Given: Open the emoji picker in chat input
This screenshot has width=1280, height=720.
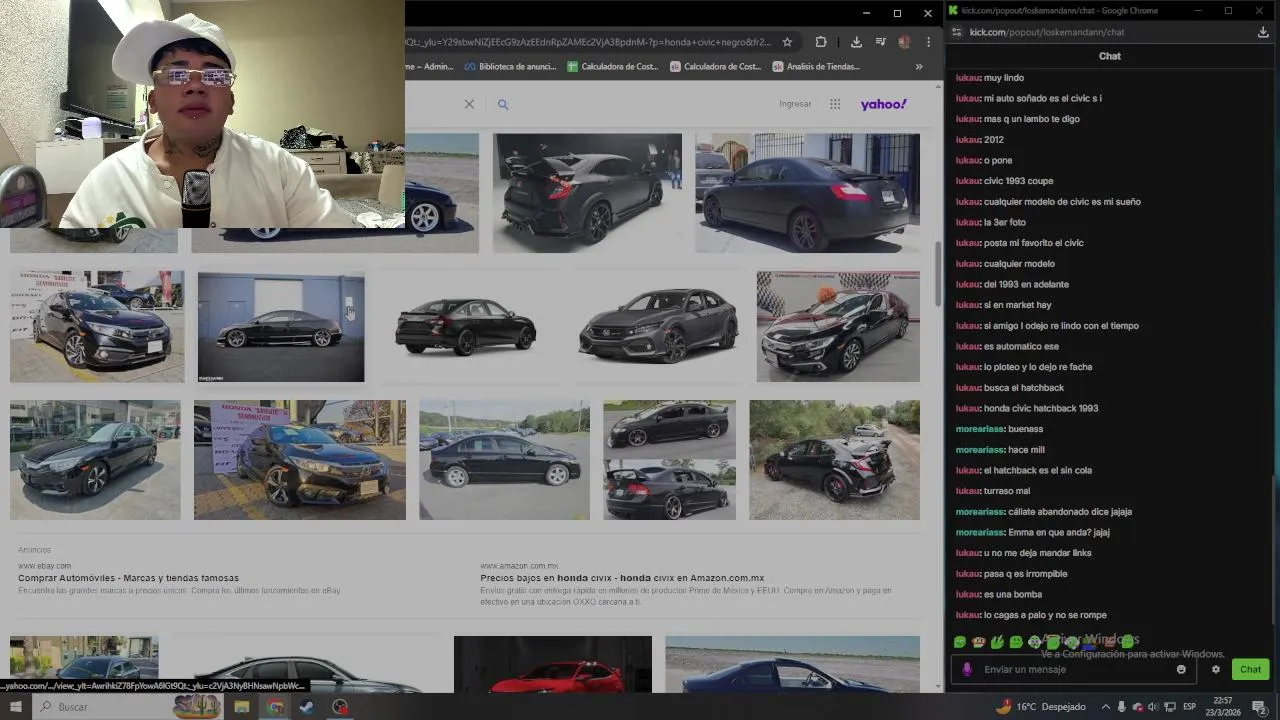Looking at the screenshot, I should click(x=1181, y=669).
